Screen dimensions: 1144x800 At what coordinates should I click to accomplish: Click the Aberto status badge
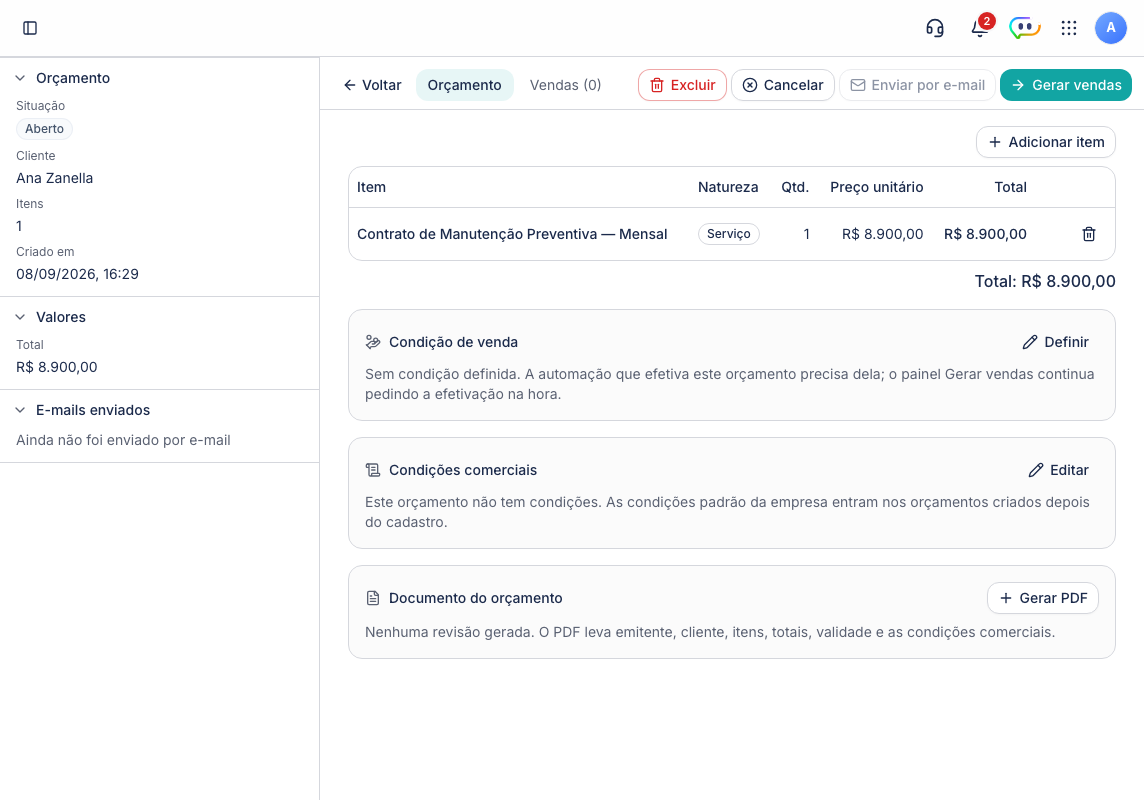(45, 129)
